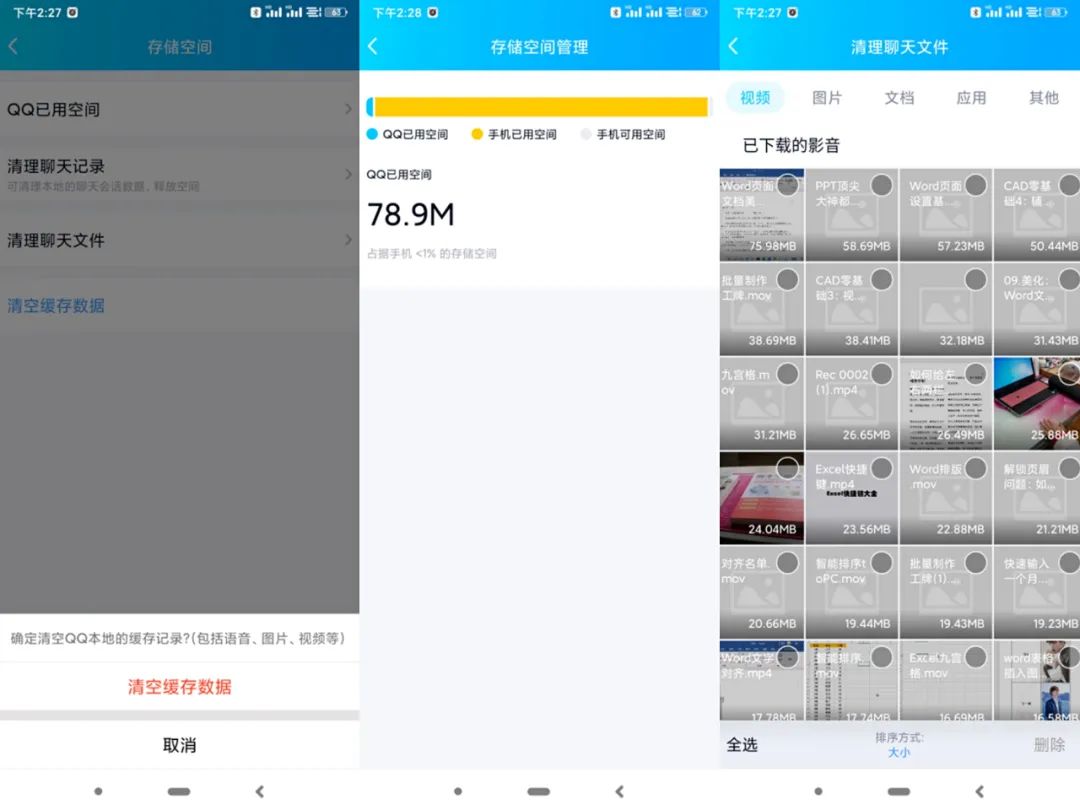This screenshot has width=1080, height=810.
Task: Switch to the 图片 tab
Action: [x=827, y=98]
